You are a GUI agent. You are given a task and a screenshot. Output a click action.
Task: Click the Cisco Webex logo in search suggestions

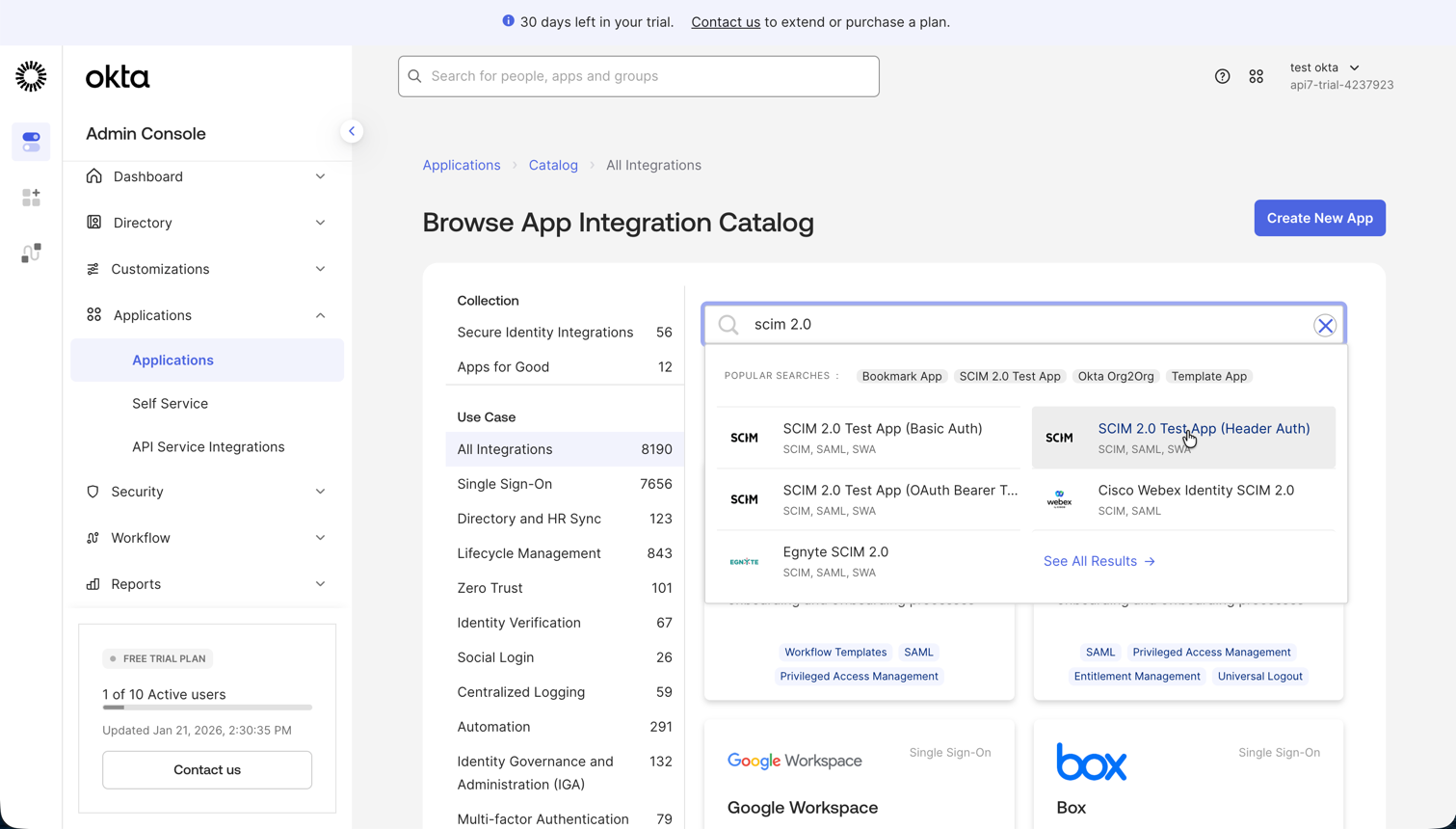1059,499
